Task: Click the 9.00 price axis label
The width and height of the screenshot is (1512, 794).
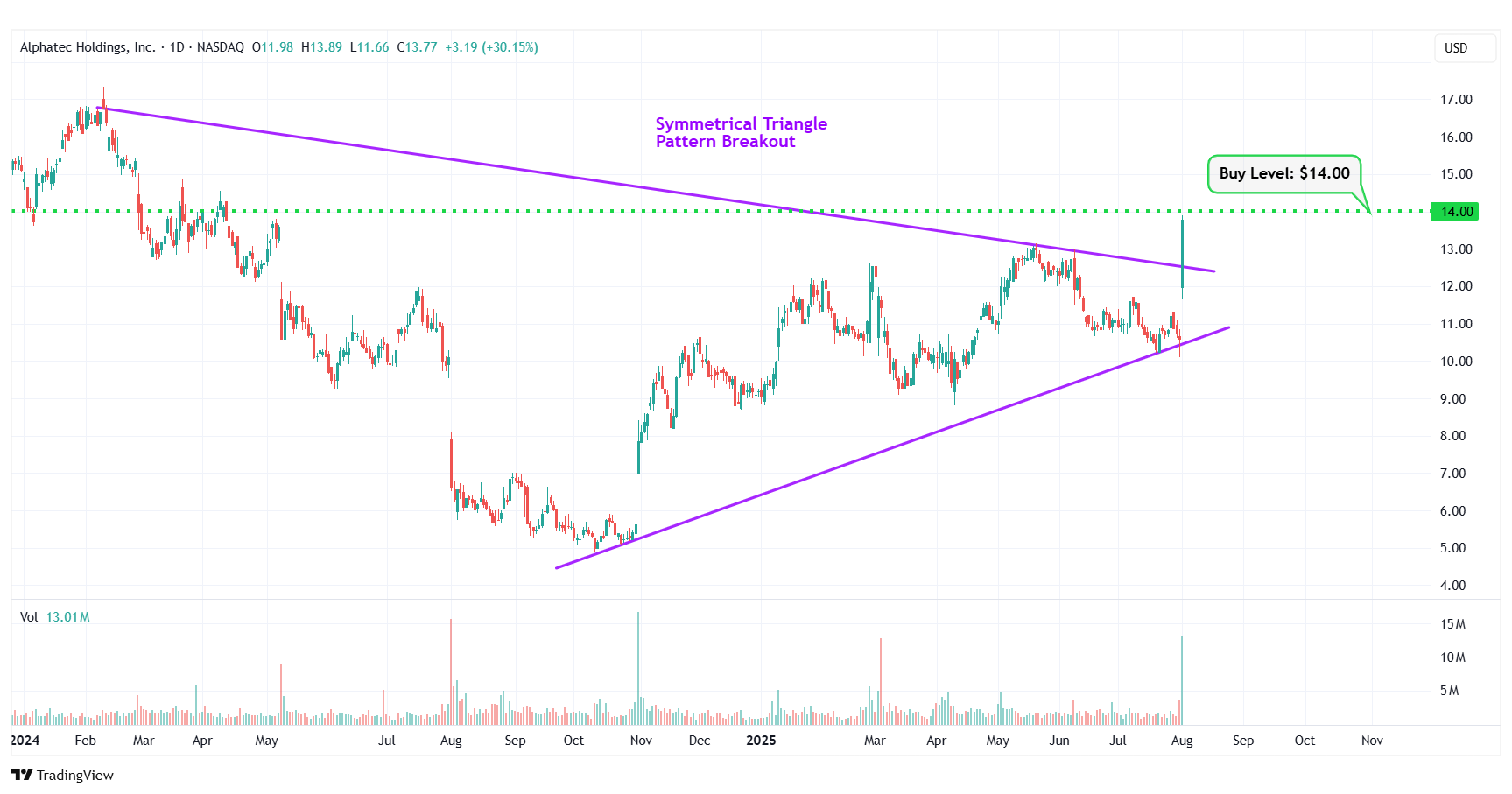Action: coord(1453,399)
